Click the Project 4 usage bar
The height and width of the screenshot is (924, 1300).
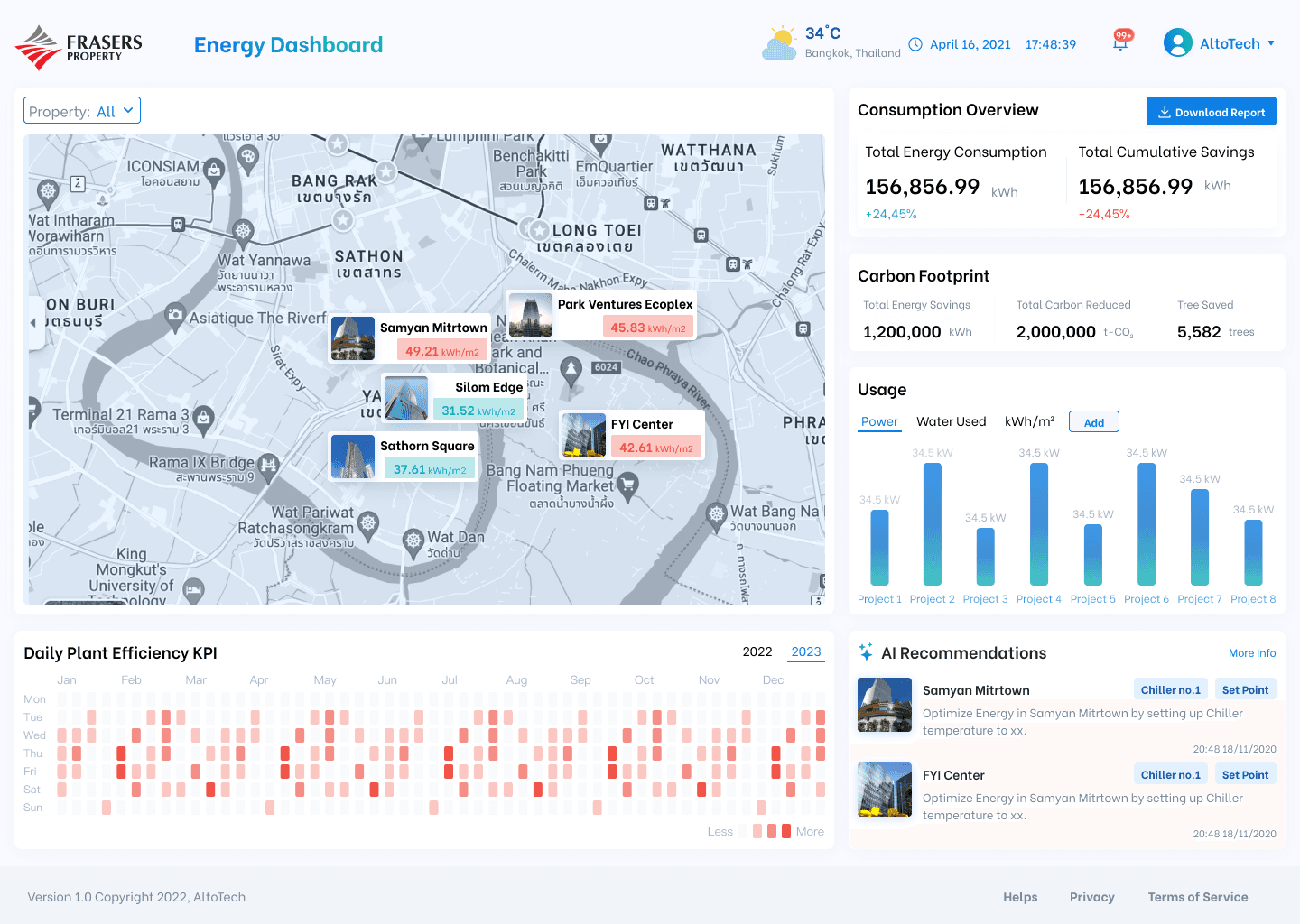pyautogui.click(x=1039, y=524)
